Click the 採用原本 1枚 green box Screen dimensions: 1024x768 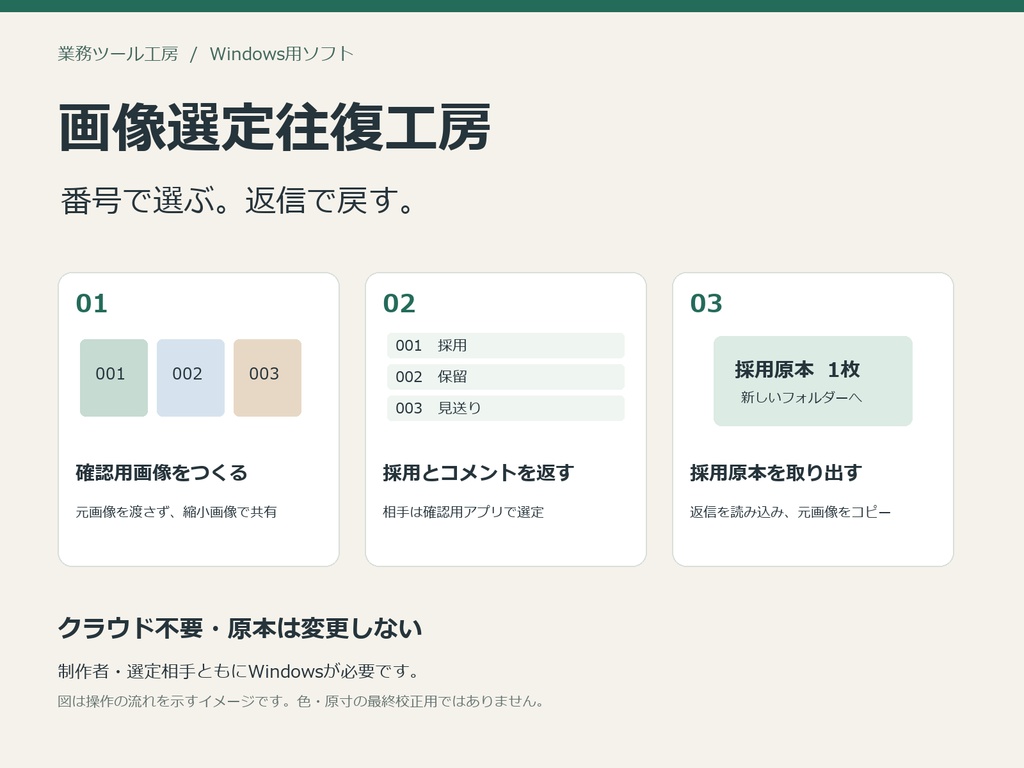click(813, 381)
